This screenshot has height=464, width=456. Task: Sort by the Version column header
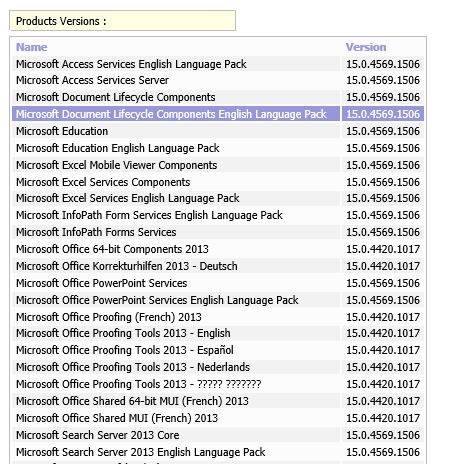pyautogui.click(x=366, y=47)
